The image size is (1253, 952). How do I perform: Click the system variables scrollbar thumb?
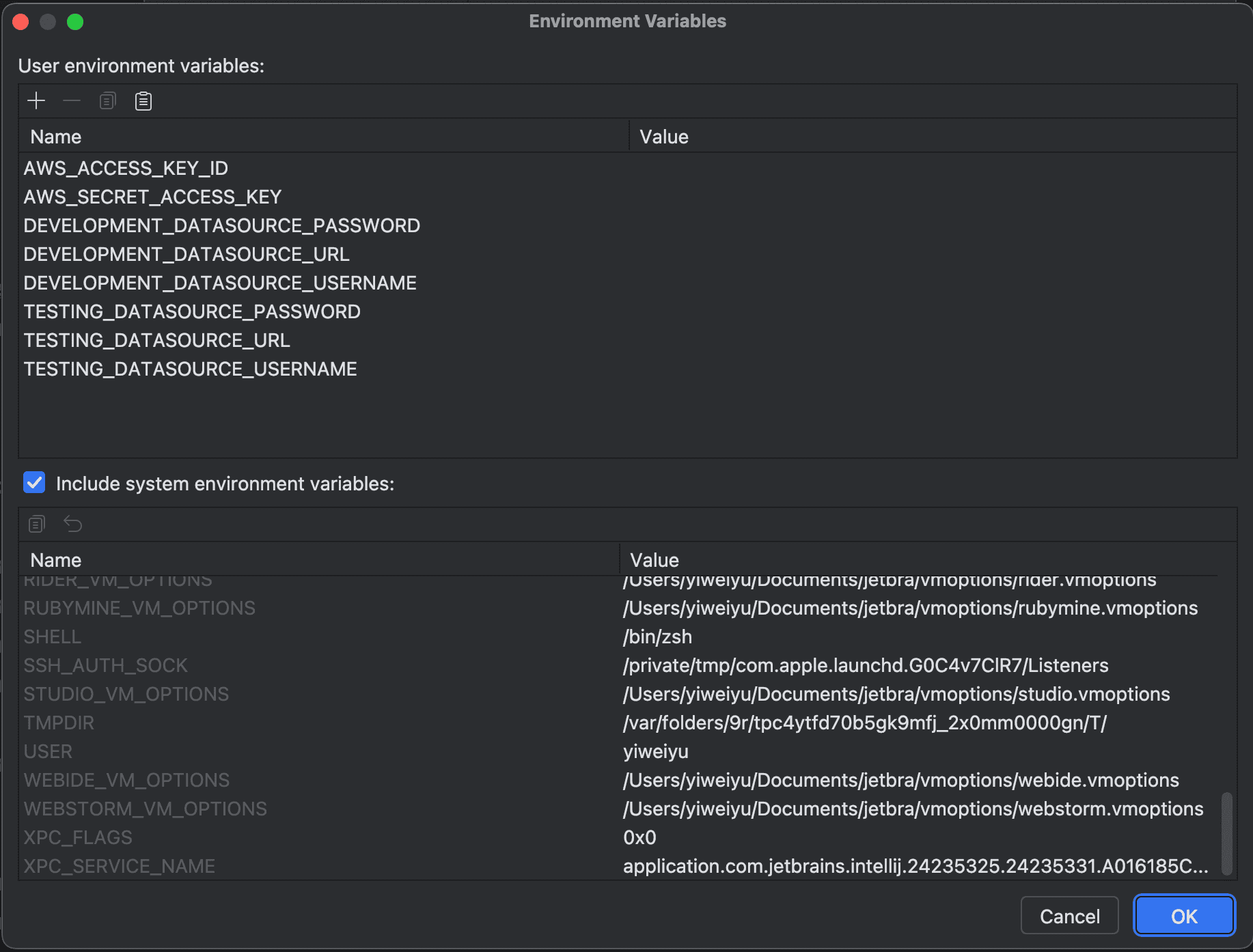coord(1226,833)
